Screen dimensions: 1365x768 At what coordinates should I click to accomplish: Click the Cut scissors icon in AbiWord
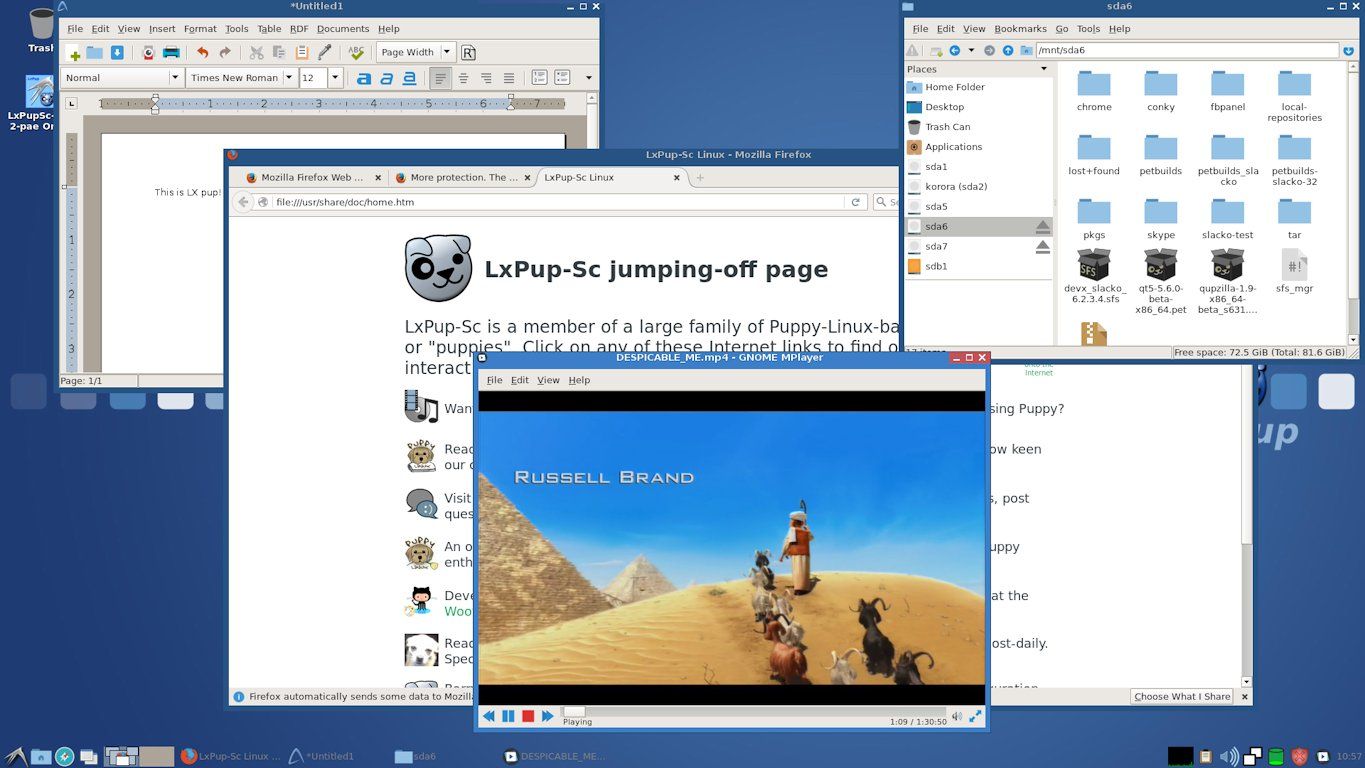click(256, 52)
